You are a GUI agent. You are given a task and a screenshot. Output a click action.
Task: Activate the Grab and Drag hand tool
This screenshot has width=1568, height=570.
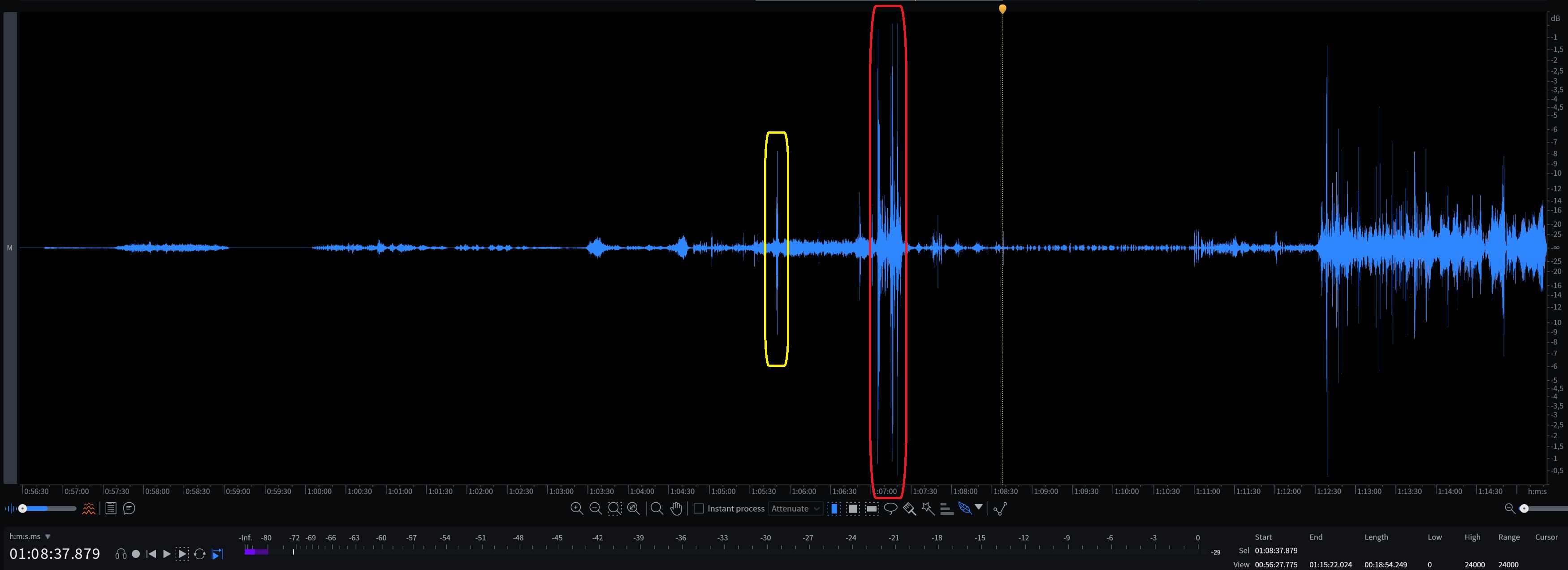click(676, 509)
